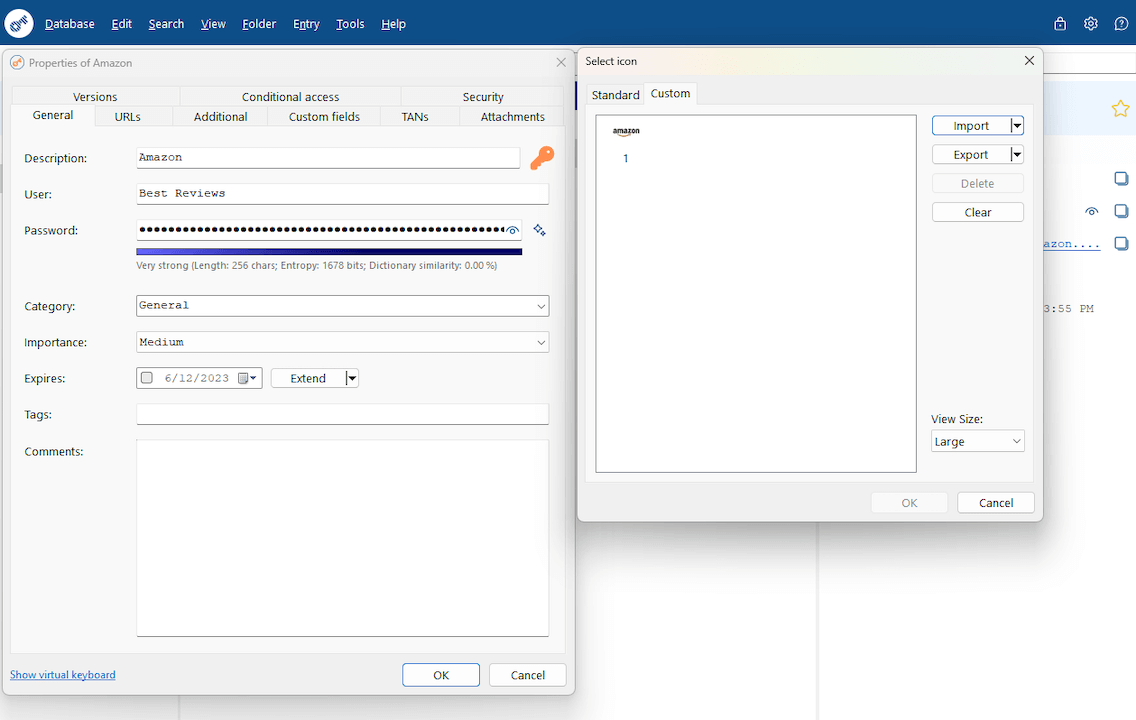Open the password generator sparkle icon
Viewport: 1136px width, 720px height.
point(539,231)
